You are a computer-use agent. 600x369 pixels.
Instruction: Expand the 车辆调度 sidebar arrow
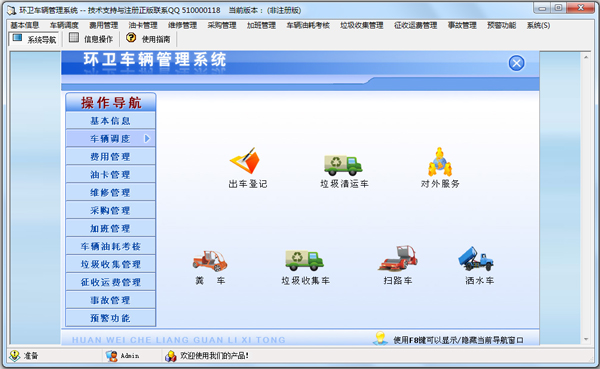tap(147, 139)
